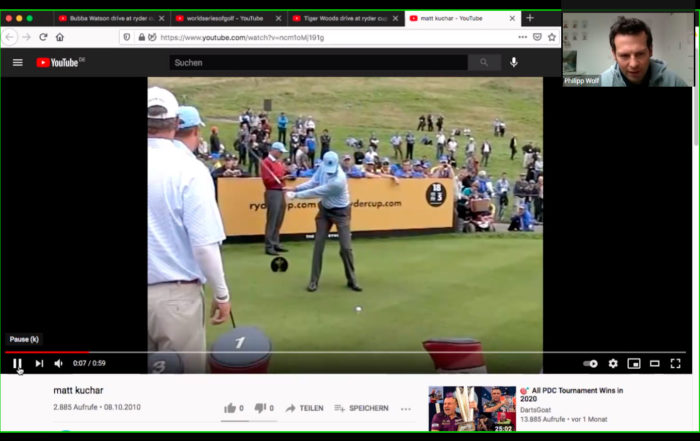Skip to the next video

[x=39, y=363]
